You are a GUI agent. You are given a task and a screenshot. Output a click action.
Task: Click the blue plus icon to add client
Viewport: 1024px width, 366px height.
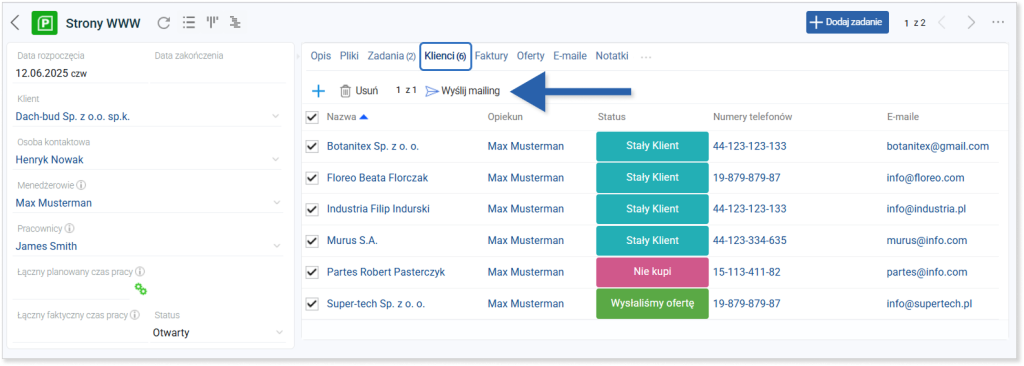pos(318,91)
